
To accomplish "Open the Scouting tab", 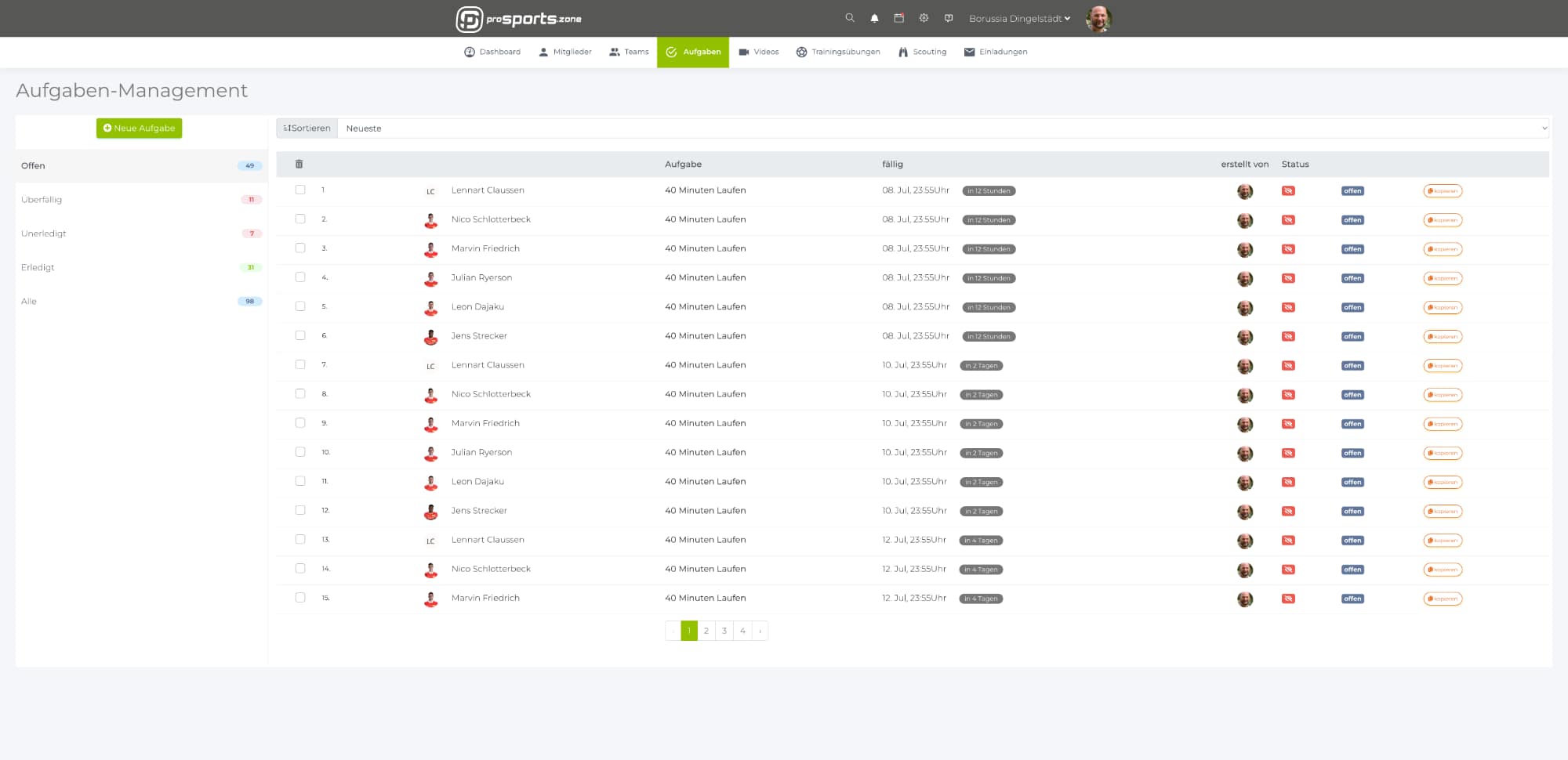I will [922, 52].
